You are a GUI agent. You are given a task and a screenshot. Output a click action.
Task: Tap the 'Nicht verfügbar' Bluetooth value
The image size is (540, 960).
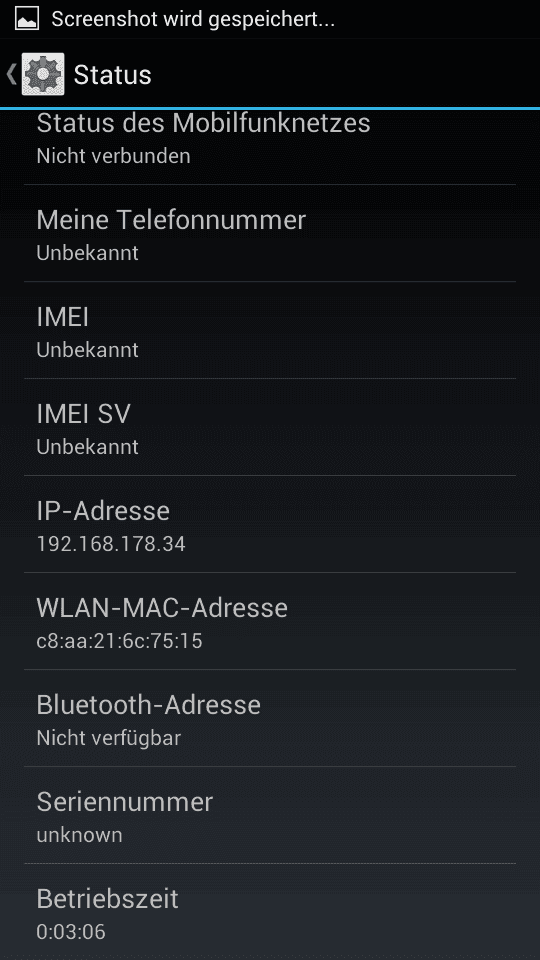(109, 738)
